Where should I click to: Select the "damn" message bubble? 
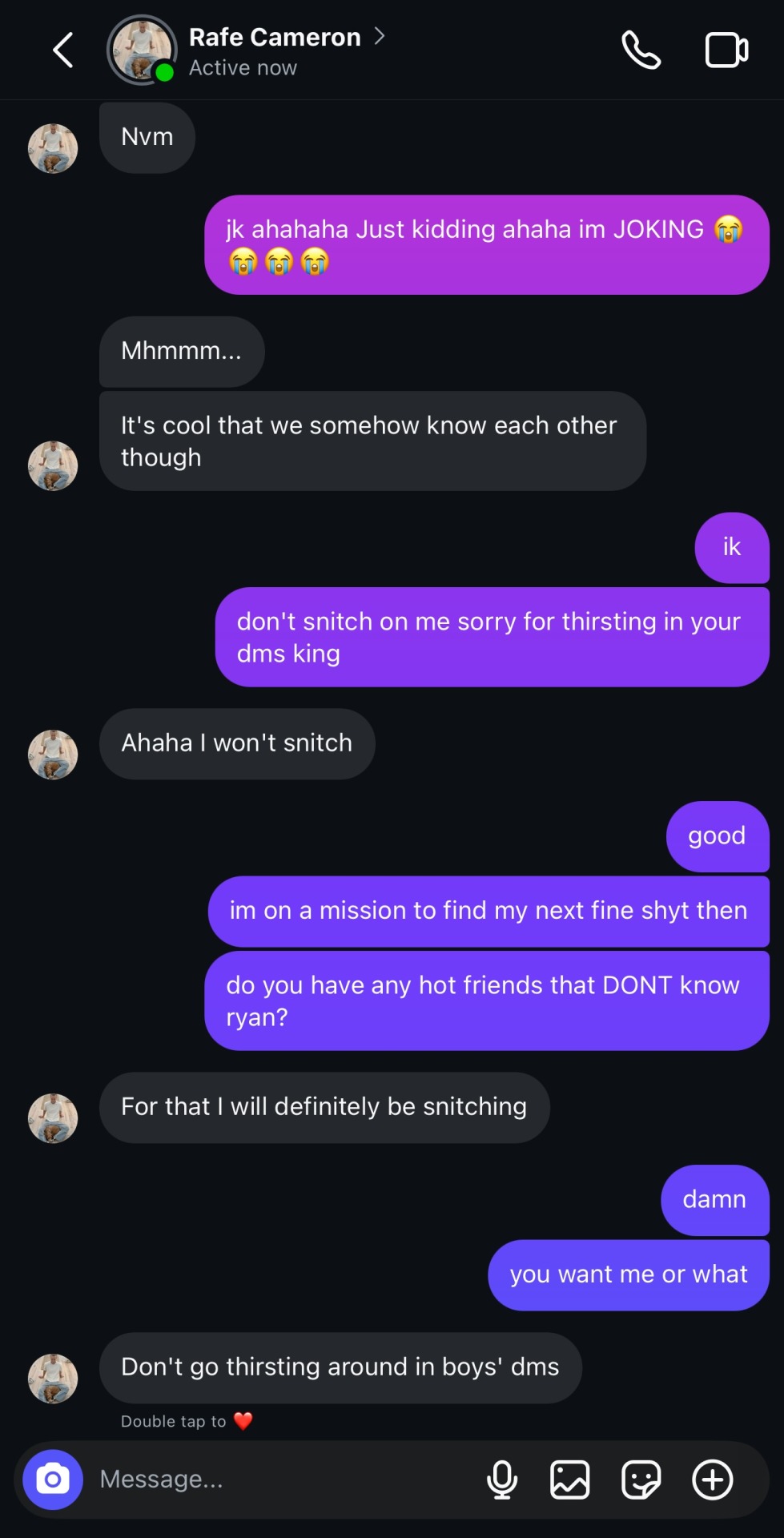pos(714,1199)
